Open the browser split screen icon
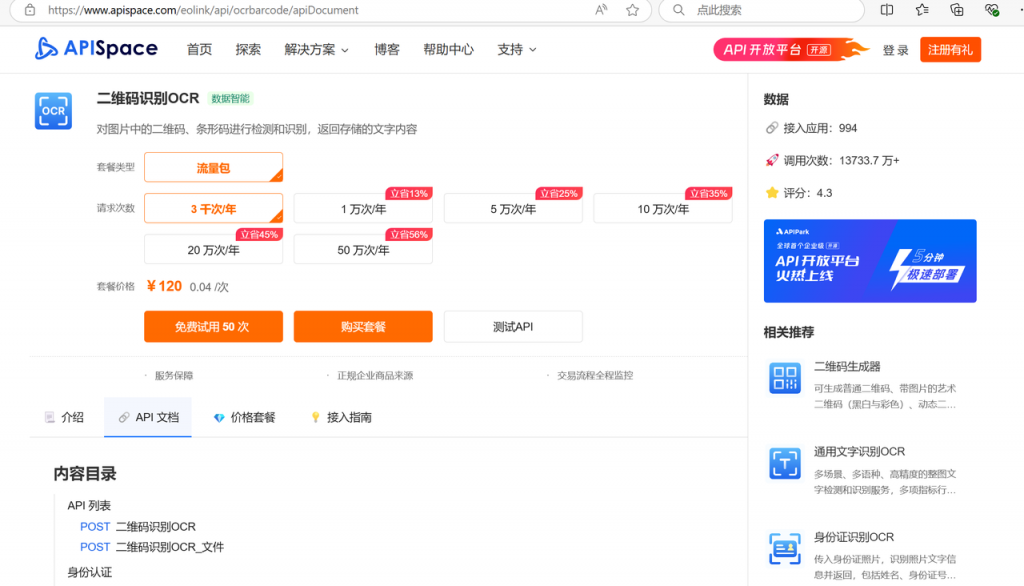Image resolution: width=1024 pixels, height=586 pixels. pyautogui.click(x=887, y=10)
